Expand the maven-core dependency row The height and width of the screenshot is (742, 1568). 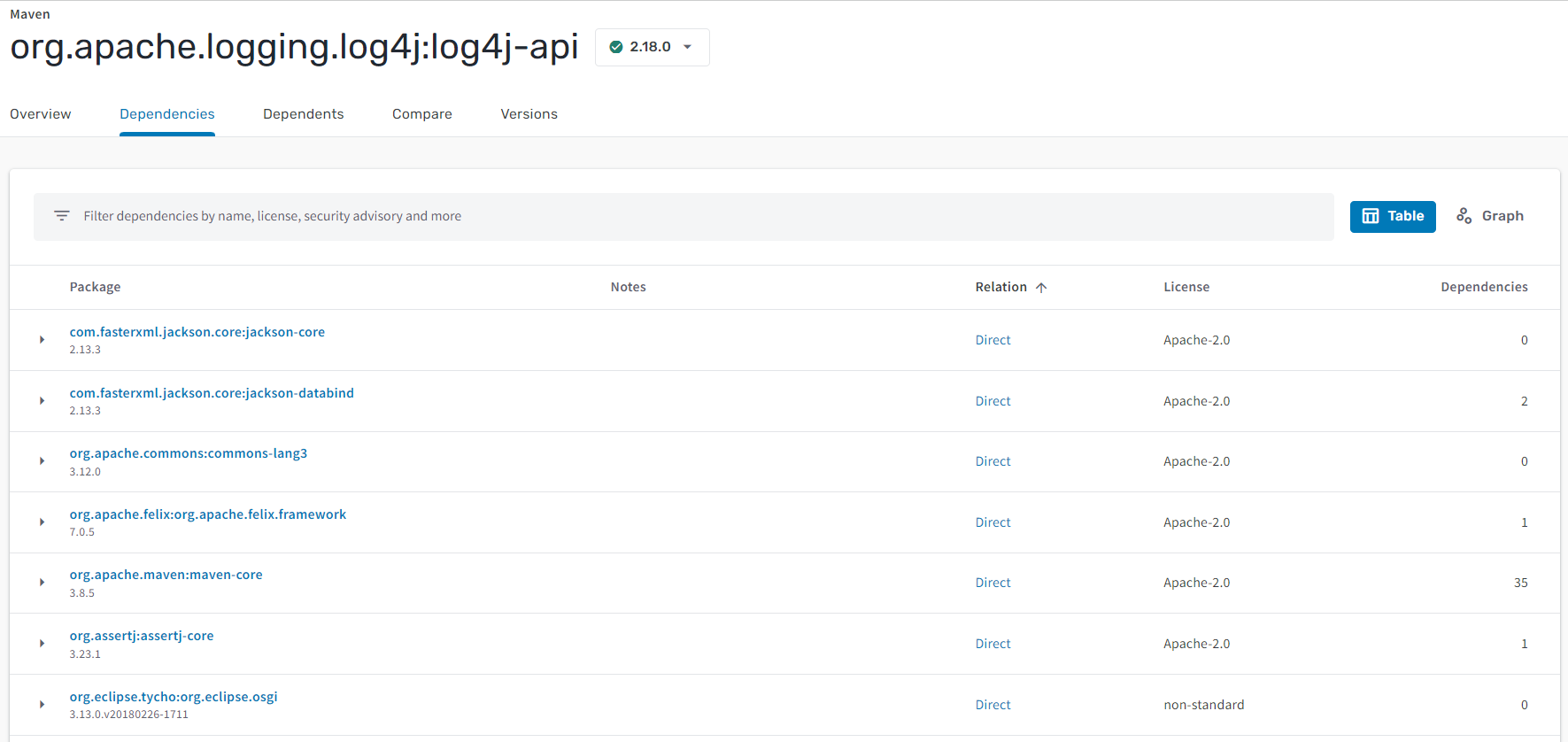[x=42, y=583]
